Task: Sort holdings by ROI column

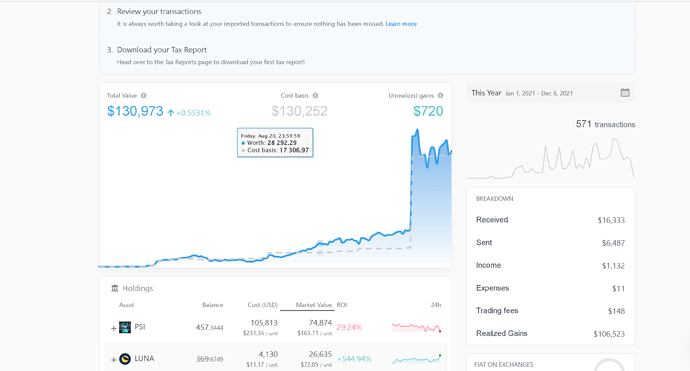Action: click(x=342, y=305)
